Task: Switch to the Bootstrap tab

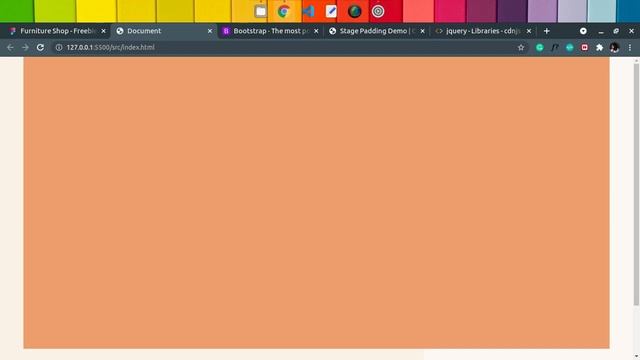Action: (x=270, y=31)
